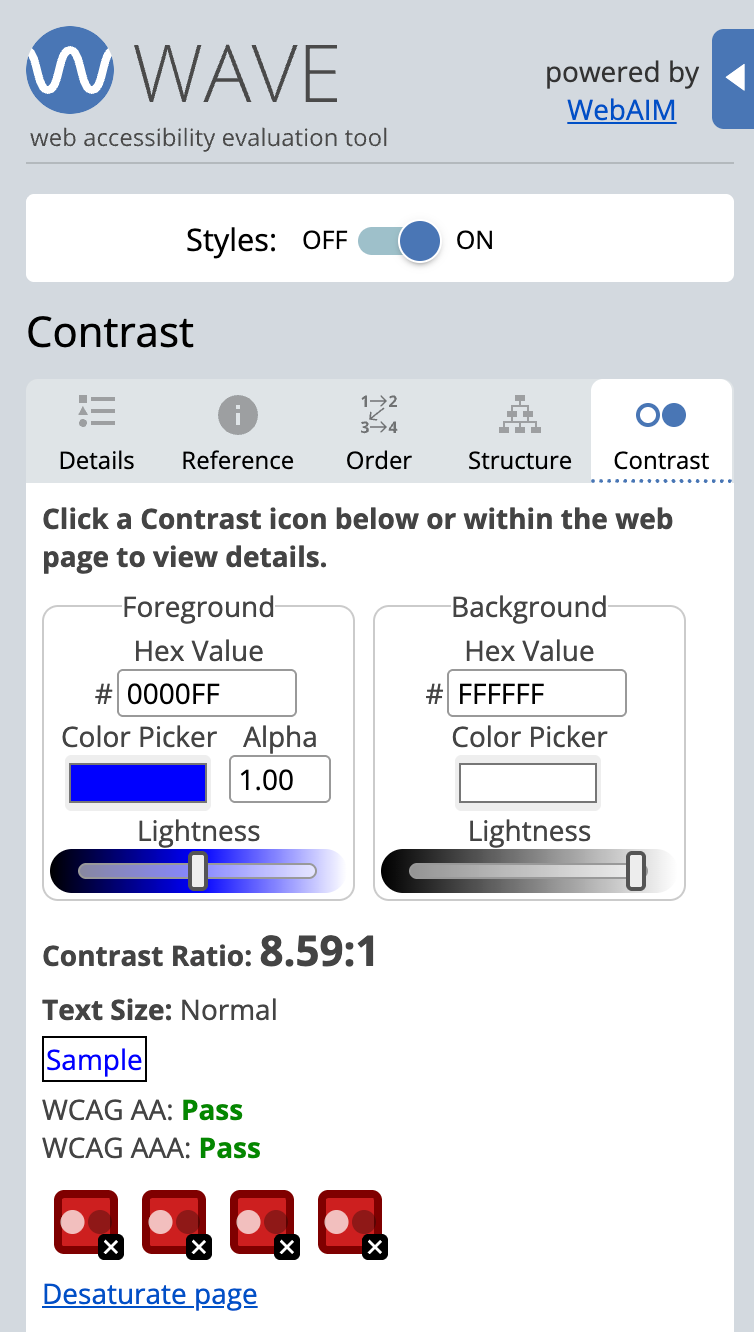Click the first contrast error icon

(x=85, y=1218)
